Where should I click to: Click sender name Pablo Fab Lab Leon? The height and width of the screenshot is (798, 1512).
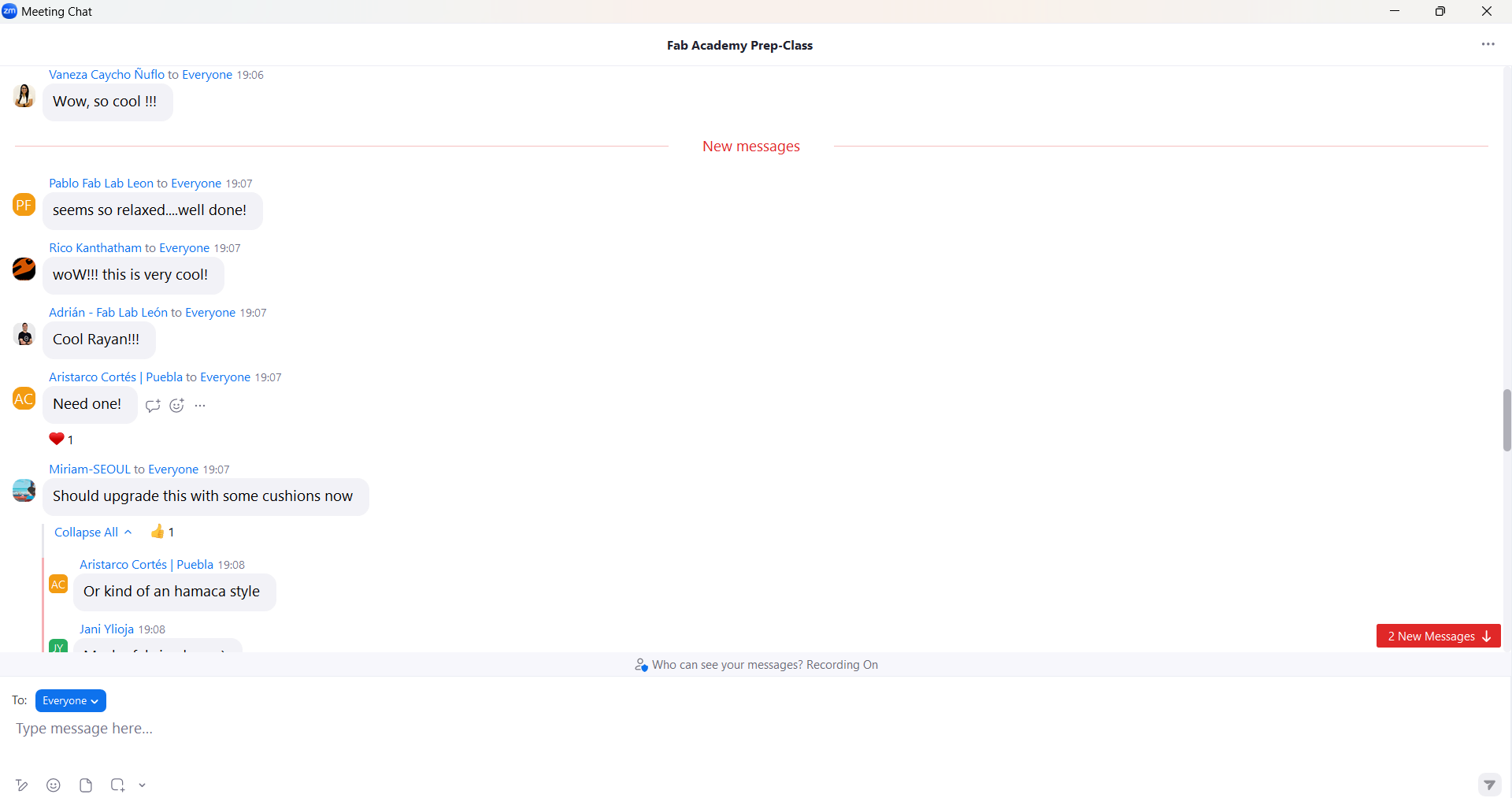click(101, 183)
